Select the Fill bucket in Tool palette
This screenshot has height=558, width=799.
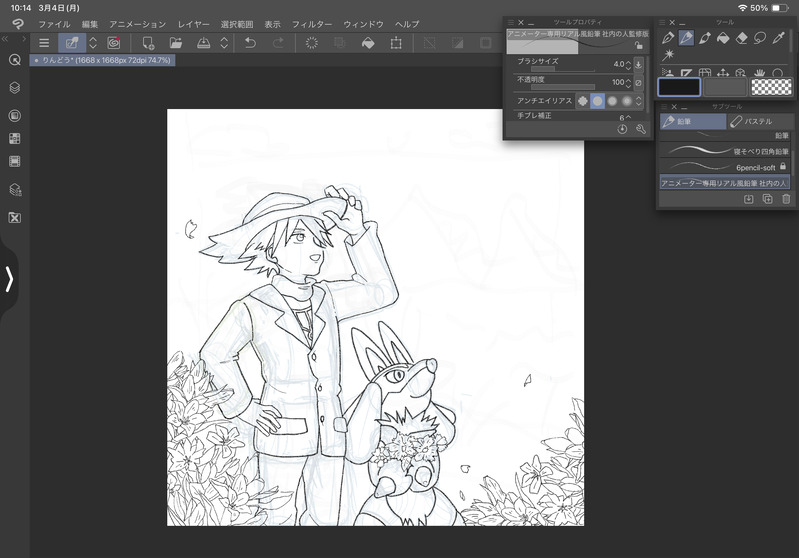(x=723, y=38)
